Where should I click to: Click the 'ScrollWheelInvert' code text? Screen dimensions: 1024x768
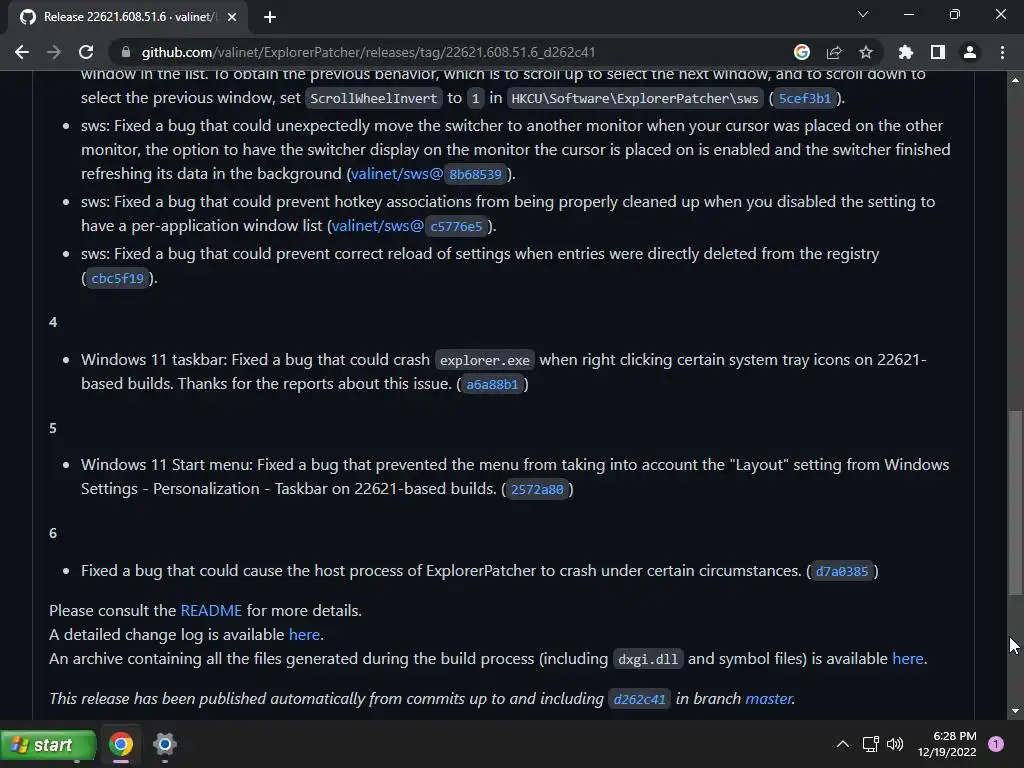374,99
